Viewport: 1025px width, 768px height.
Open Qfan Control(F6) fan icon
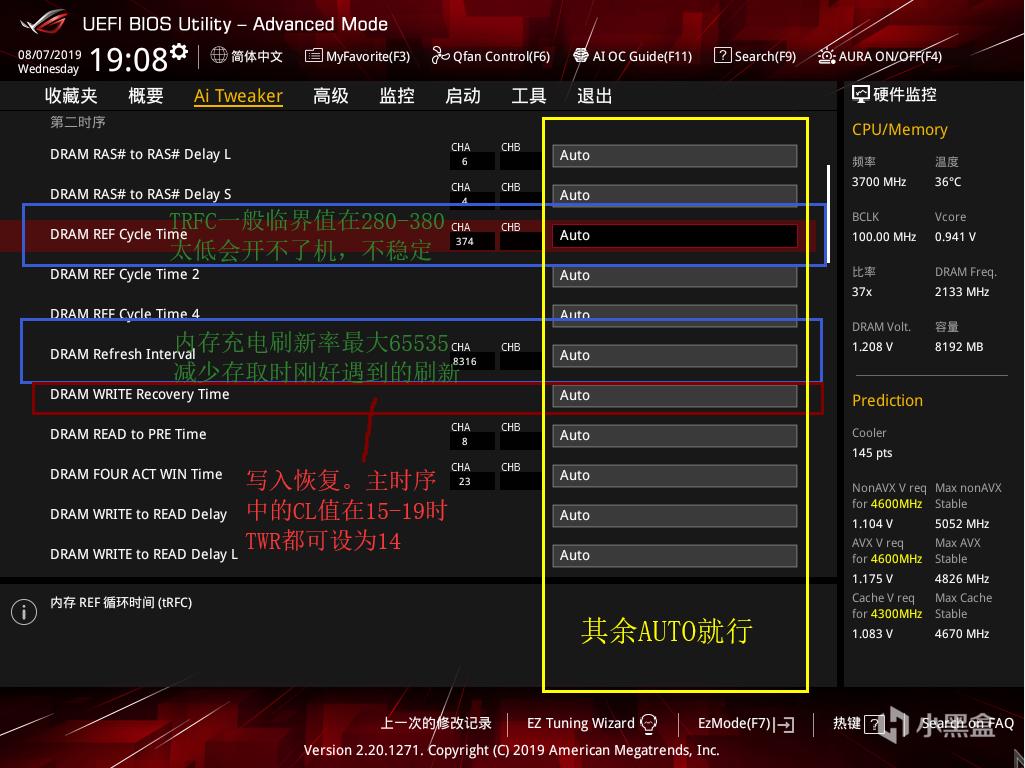441,56
